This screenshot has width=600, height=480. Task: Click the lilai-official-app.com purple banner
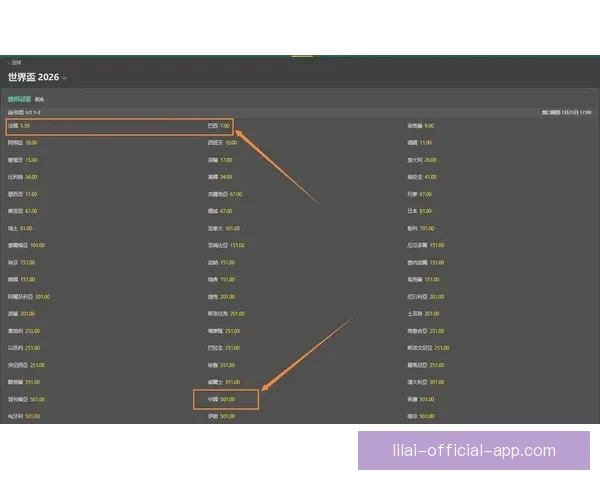point(473,451)
